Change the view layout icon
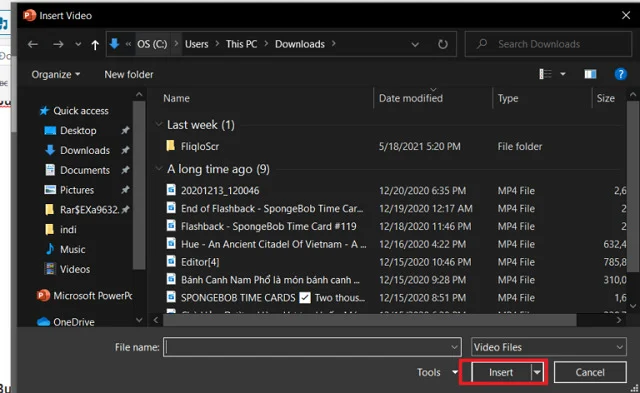 545,74
